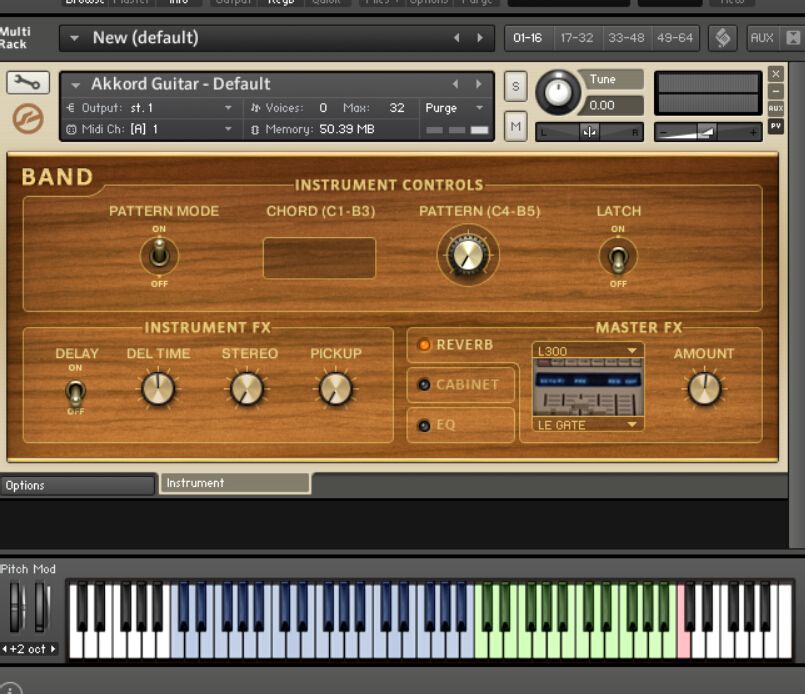
Task: Mute the instrument with the M button
Action: 515,125
